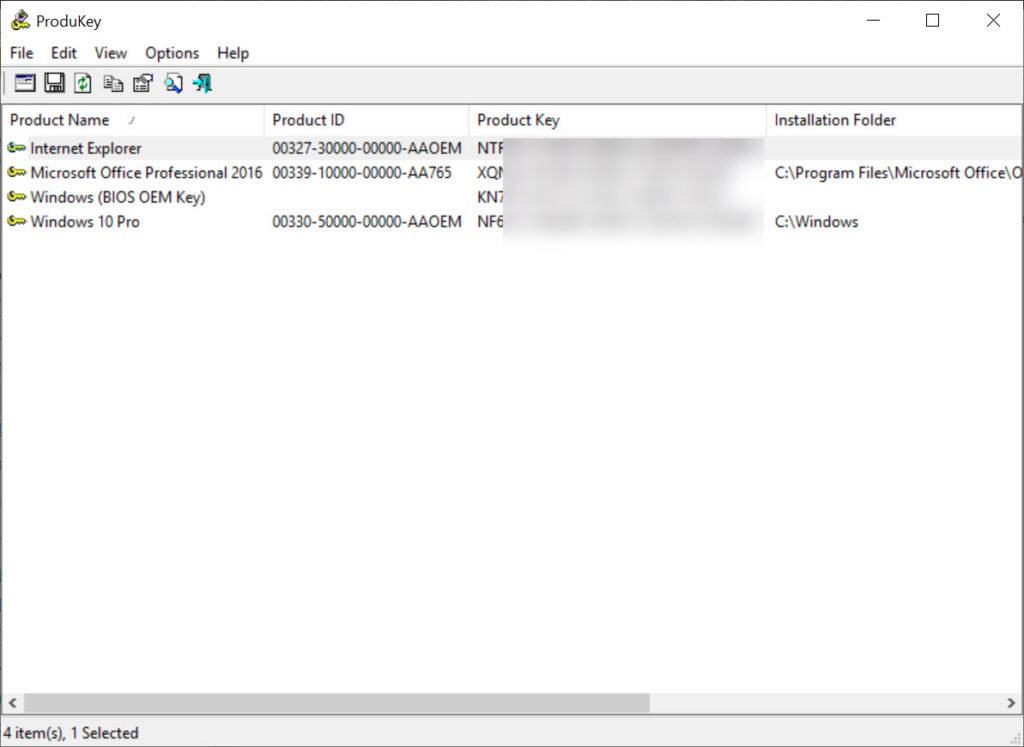Click the key icon beside Windows (BIOS OEM Key)
1024x747 pixels.
tap(16, 197)
